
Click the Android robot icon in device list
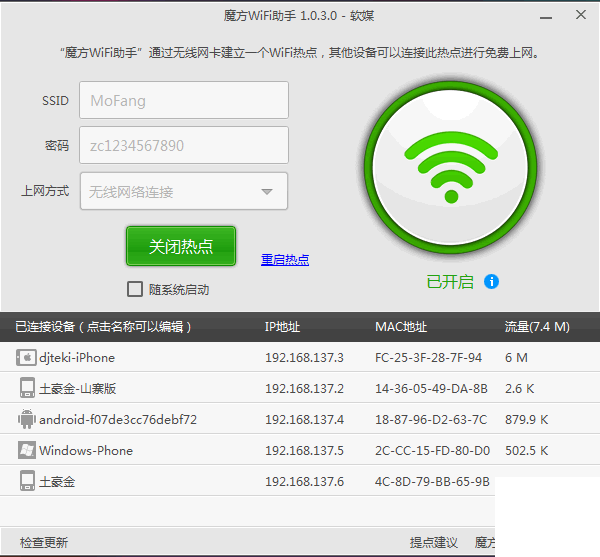[x=26, y=419]
